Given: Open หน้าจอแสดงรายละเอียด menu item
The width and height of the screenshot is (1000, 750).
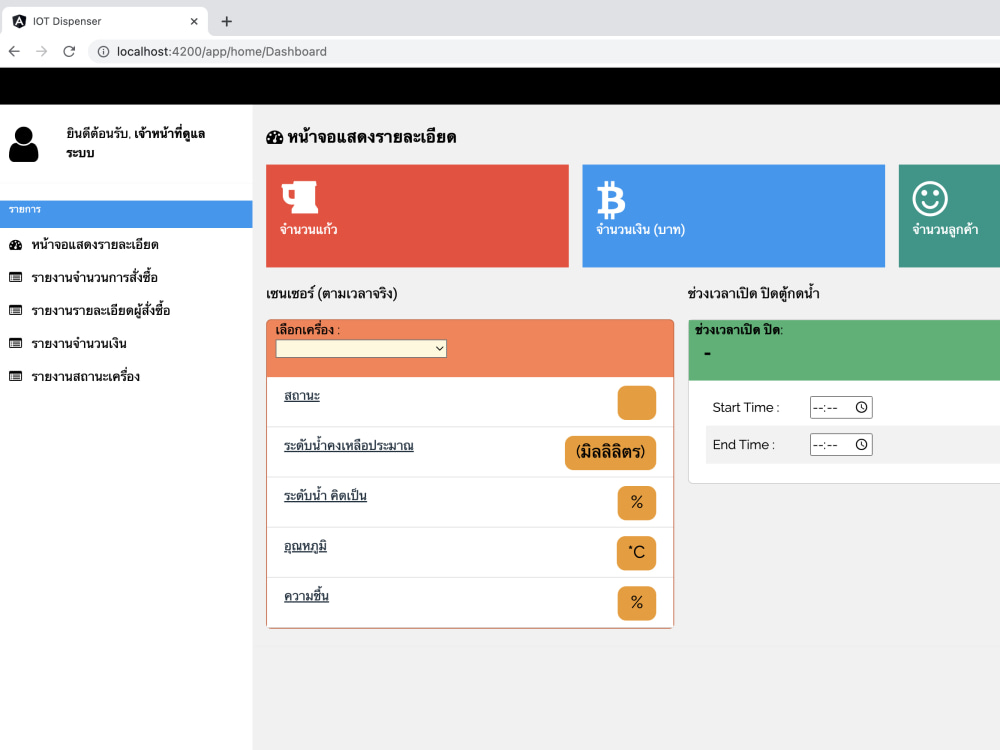Looking at the screenshot, I should coord(95,245).
